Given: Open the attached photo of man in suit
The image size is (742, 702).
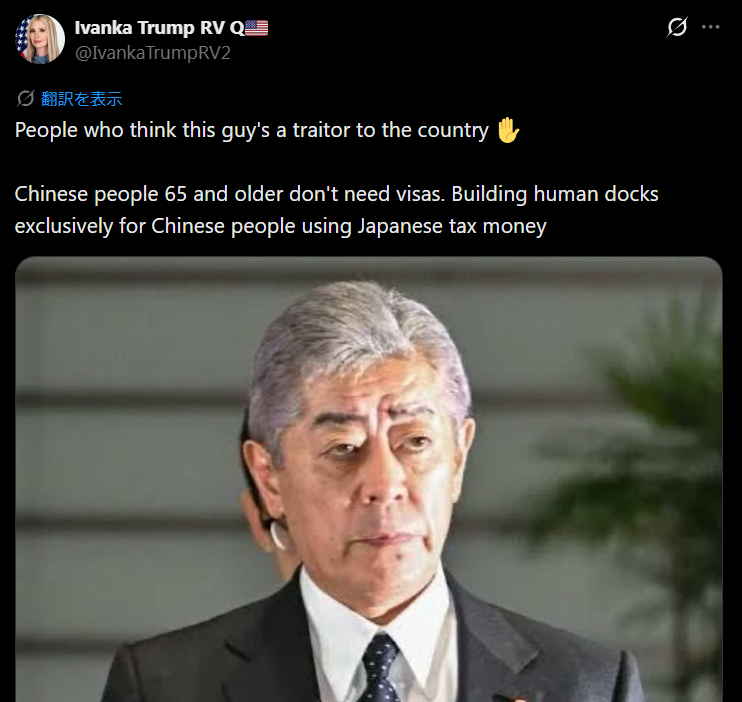Looking at the screenshot, I should tap(369, 479).
